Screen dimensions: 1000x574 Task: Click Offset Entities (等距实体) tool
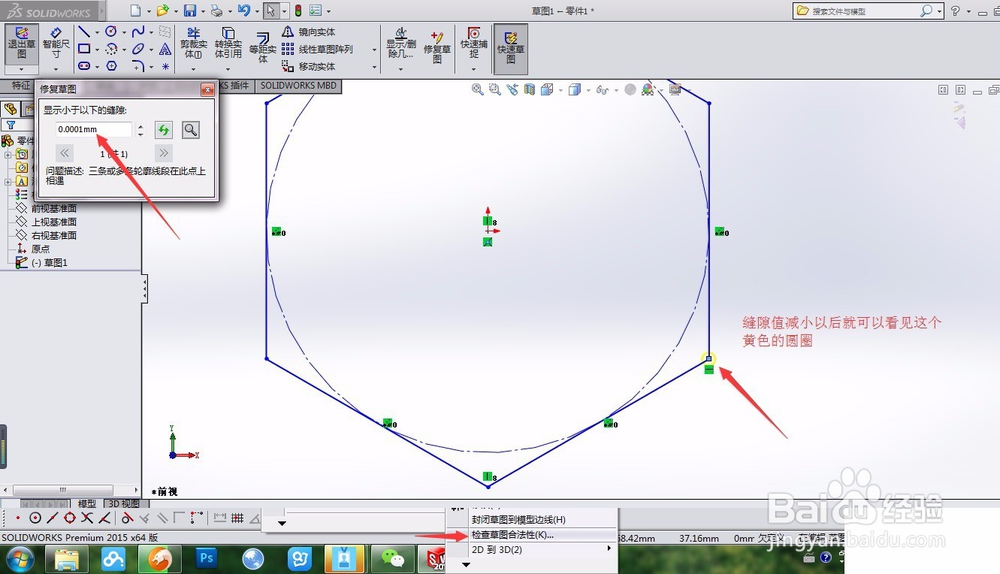(x=262, y=47)
